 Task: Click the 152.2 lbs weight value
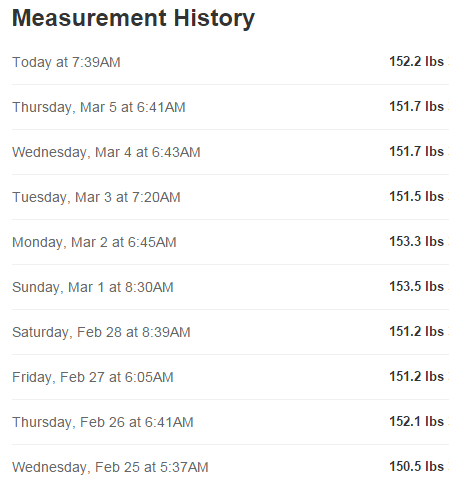click(x=417, y=62)
